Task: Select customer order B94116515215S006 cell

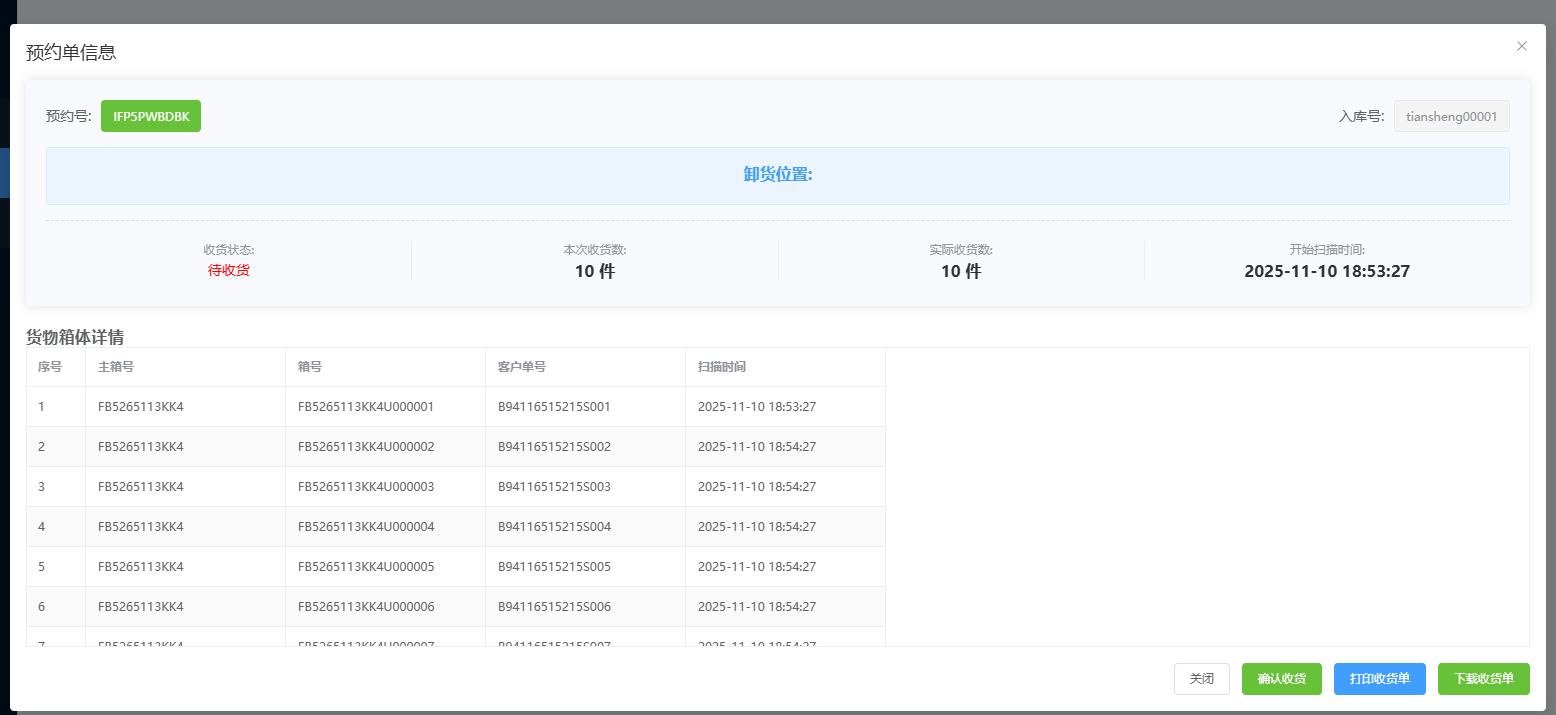Action: 554,607
